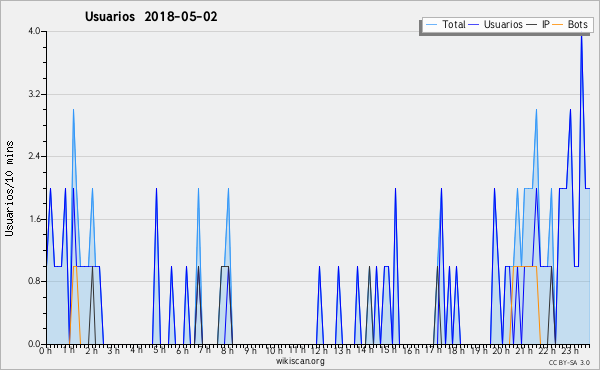Click the 23 h label on x-axis
The width and height of the screenshot is (600, 370).
pyautogui.click(x=570, y=351)
